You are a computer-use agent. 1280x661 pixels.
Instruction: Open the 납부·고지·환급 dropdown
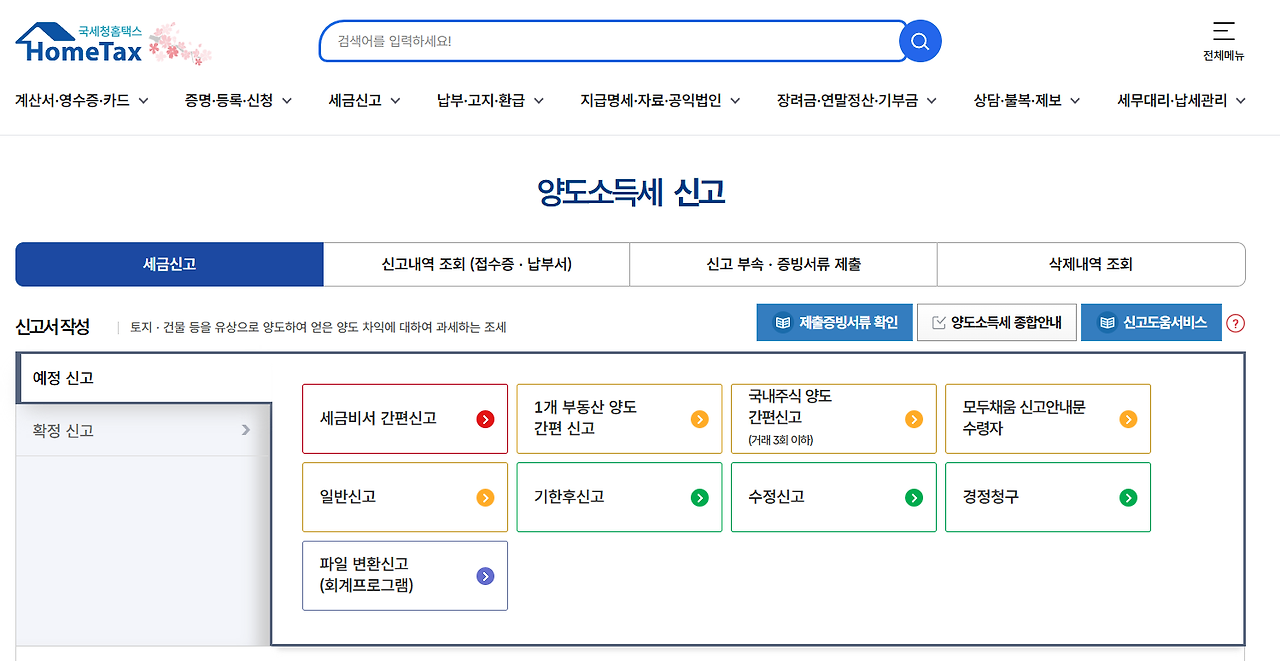pyautogui.click(x=488, y=100)
